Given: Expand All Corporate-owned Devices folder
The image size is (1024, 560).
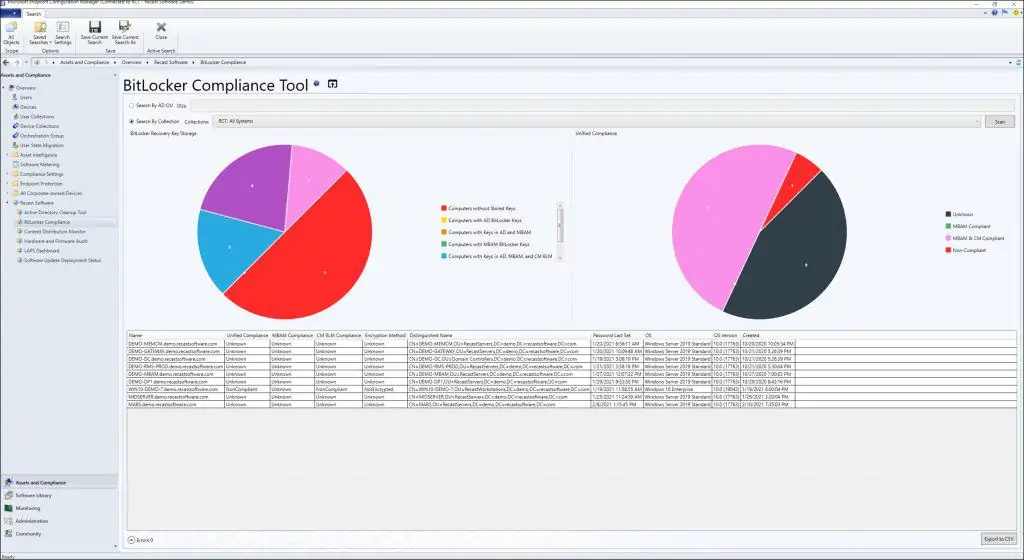Looking at the screenshot, I should tap(7, 193).
